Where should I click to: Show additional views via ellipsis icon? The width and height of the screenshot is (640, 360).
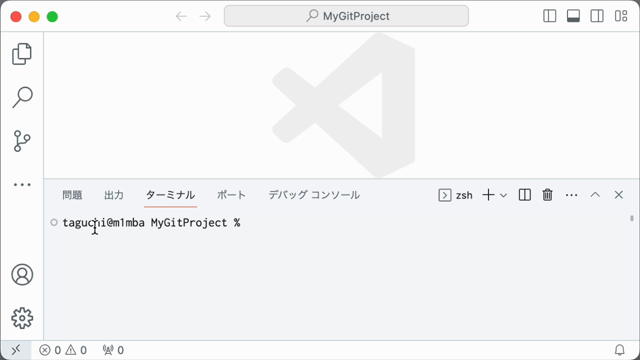tap(22, 185)
